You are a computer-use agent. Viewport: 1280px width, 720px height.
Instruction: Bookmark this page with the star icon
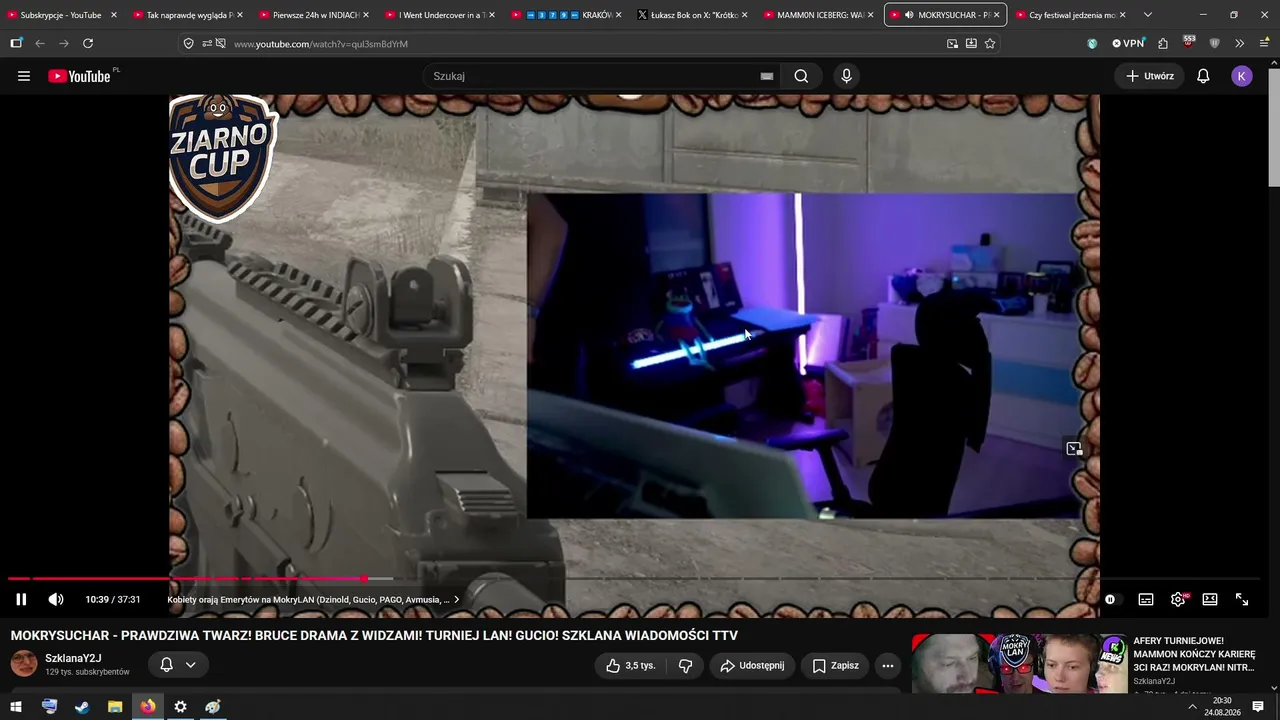coord(990,44)
